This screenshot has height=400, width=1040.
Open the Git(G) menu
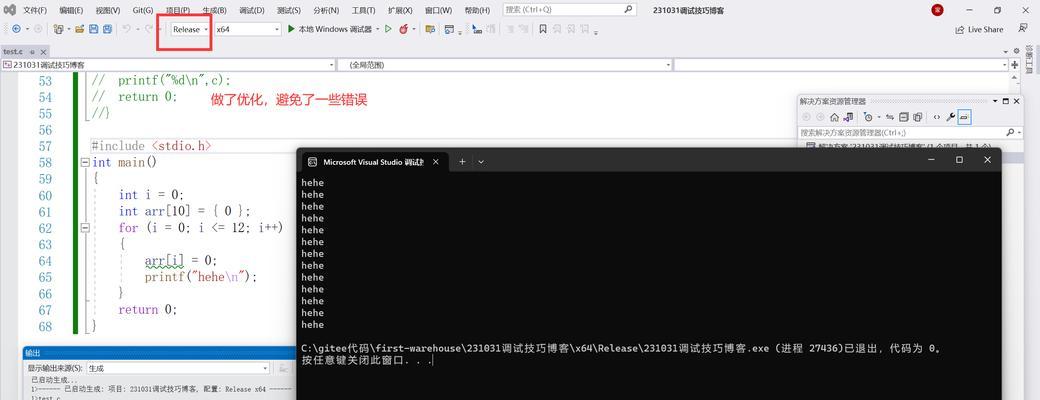[x=143, y=11]
